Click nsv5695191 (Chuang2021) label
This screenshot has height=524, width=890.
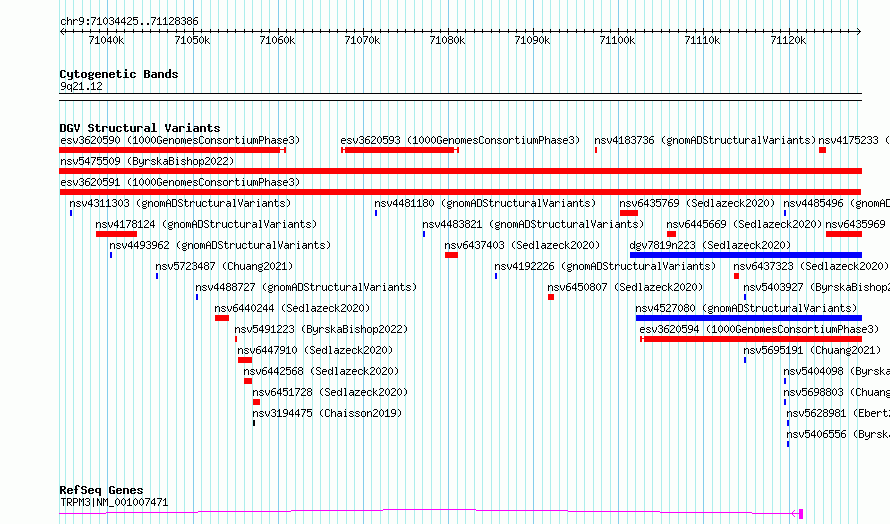[812, 350]
